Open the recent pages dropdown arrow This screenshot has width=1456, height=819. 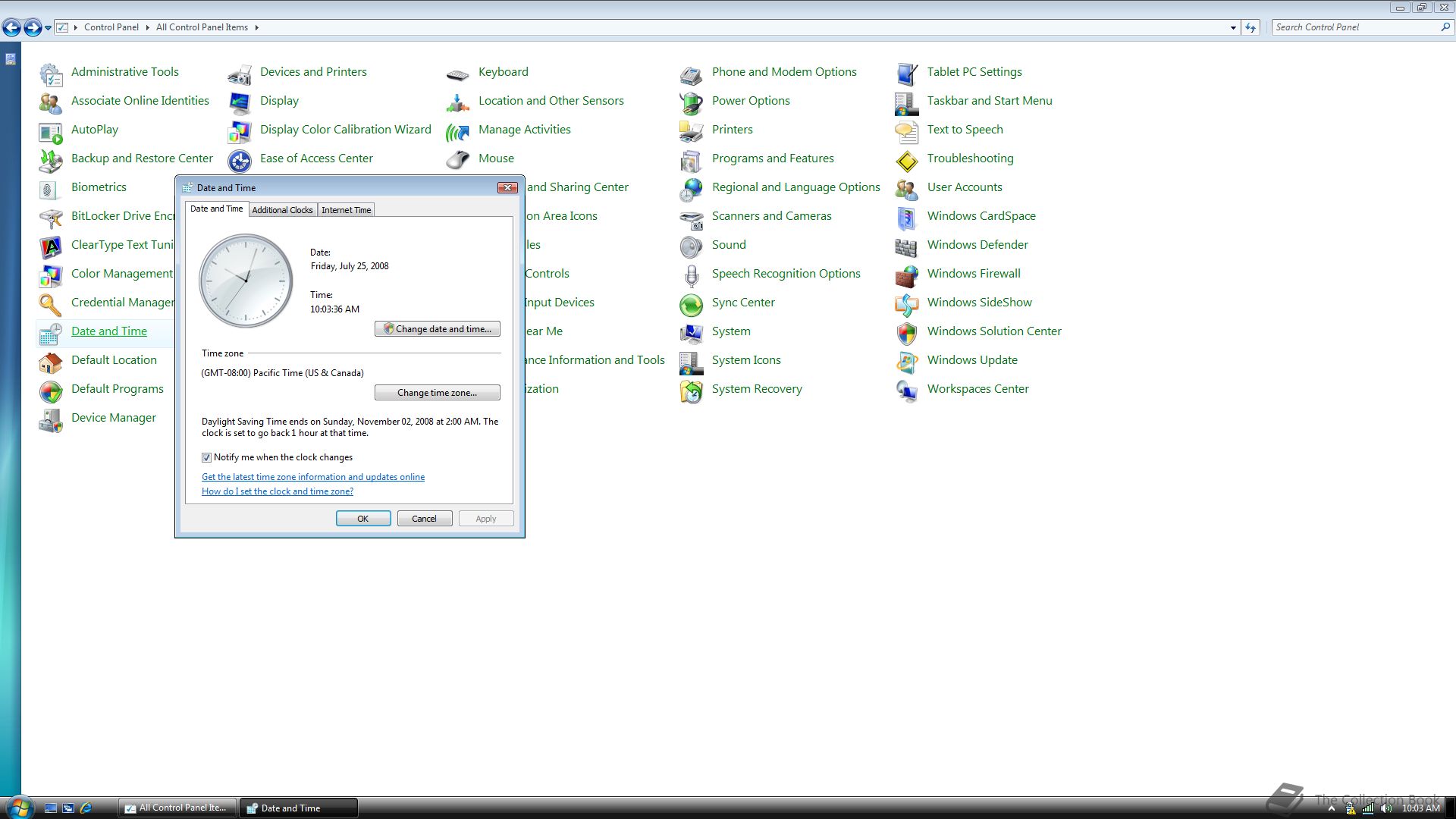[48, 27]
